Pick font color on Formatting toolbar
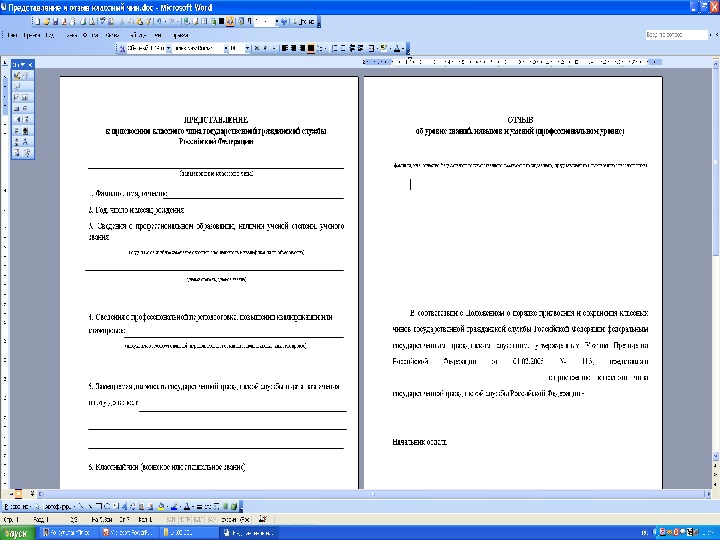The width and height of the screenshot is (720, 540). point(398,48)
